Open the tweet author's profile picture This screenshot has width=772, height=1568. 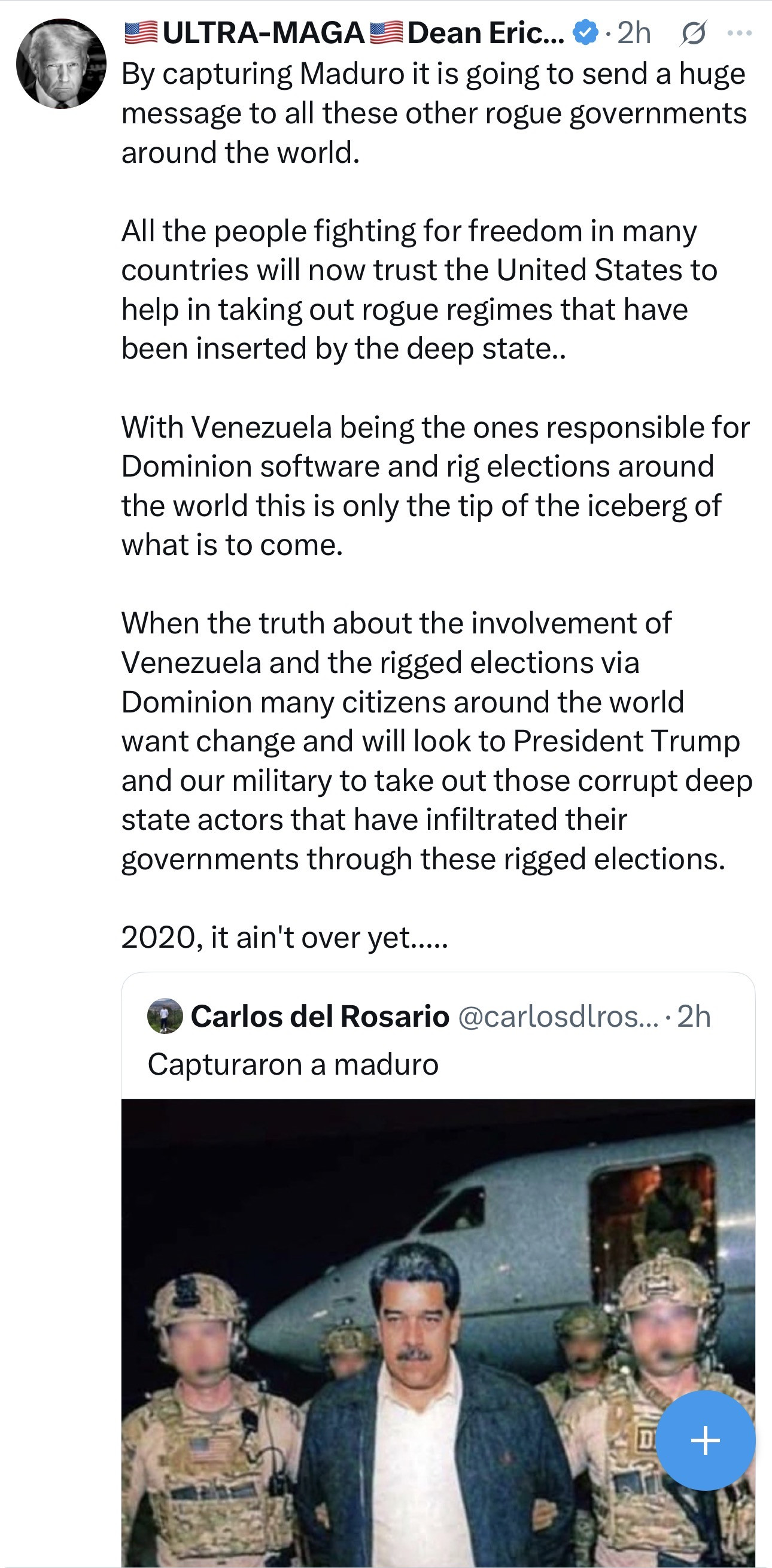[61, 64]
